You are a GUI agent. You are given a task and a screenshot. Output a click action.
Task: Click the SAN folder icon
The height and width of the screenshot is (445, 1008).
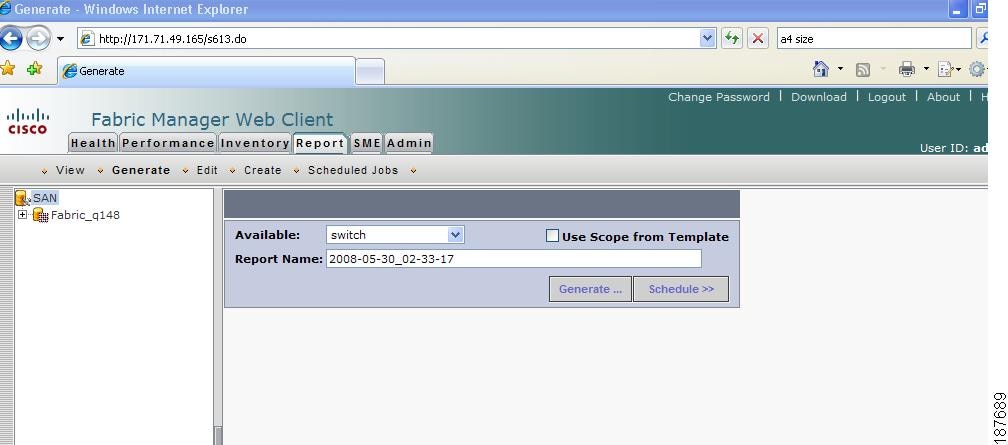click(x=22, y=198)
